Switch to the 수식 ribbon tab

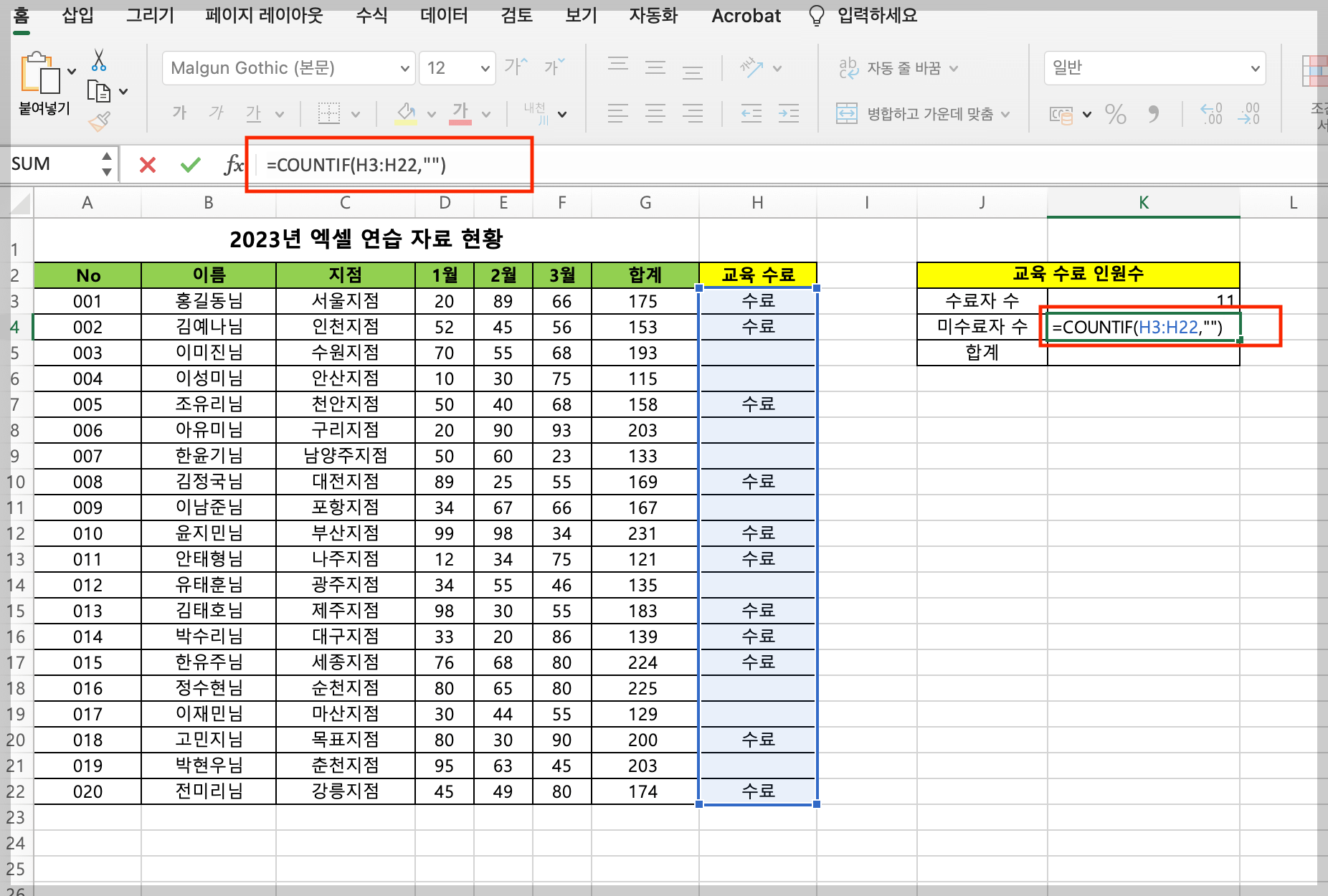(x=371, y=16)
